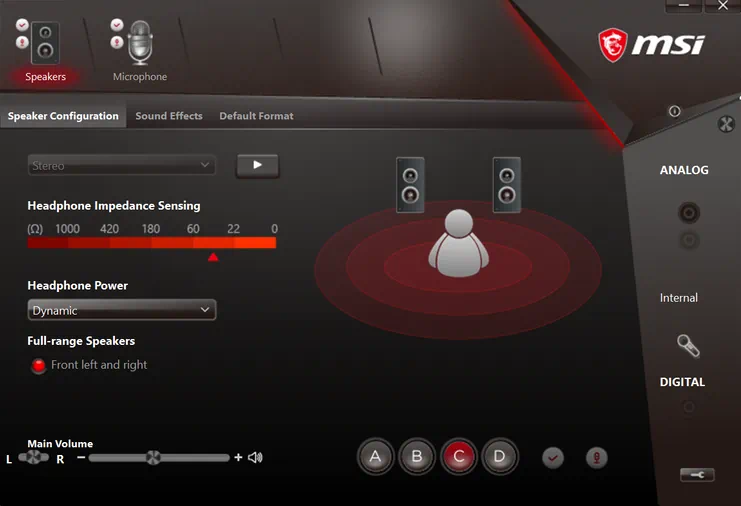This screenshot has width=741, height=506.
Task: Set Microphone as default communication device
Action: pyautogui.click(x=117, y=43)
